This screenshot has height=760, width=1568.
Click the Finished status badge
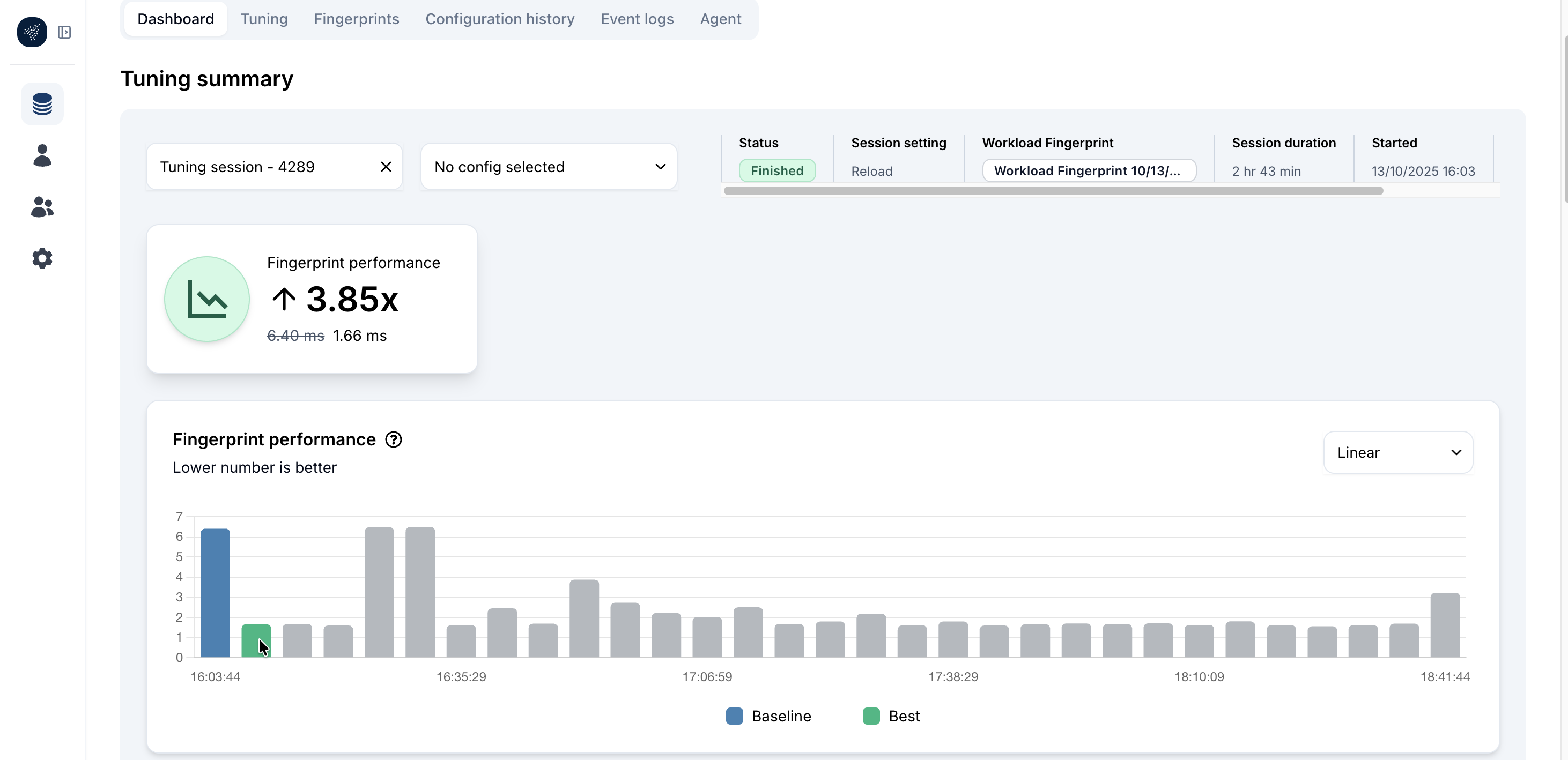(776, 170)
